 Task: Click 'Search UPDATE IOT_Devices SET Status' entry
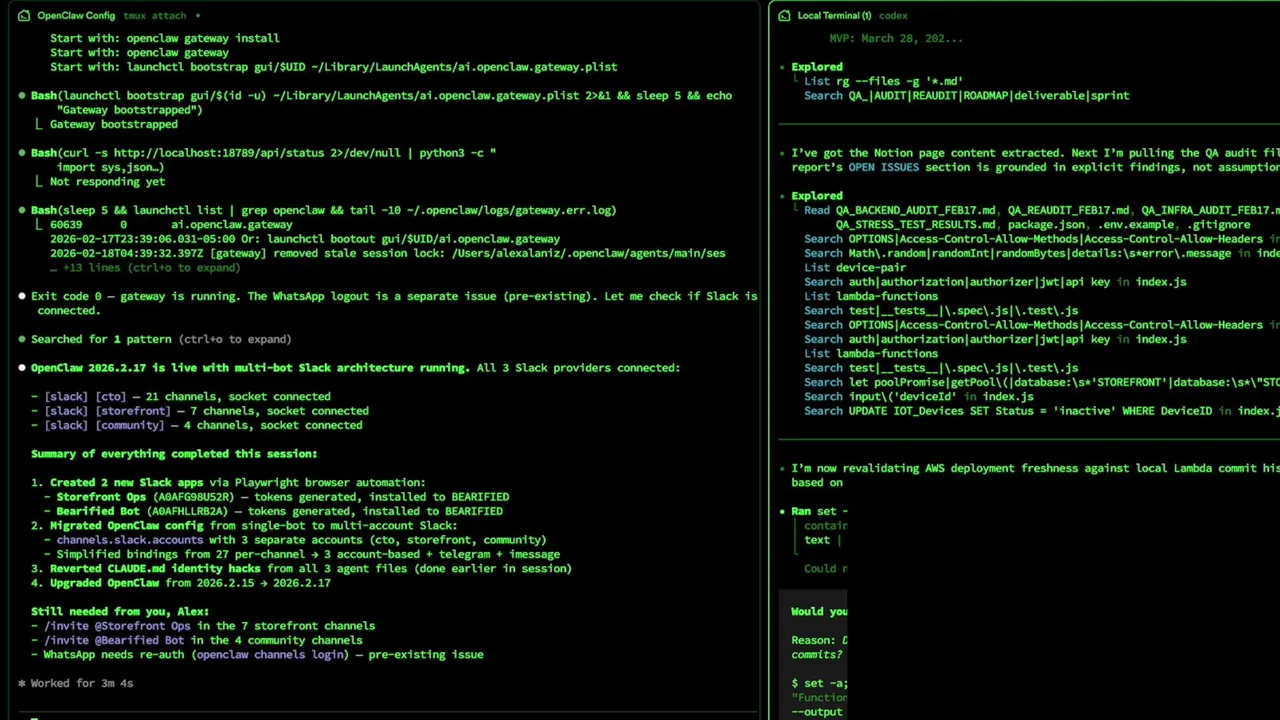(1042, 411)
